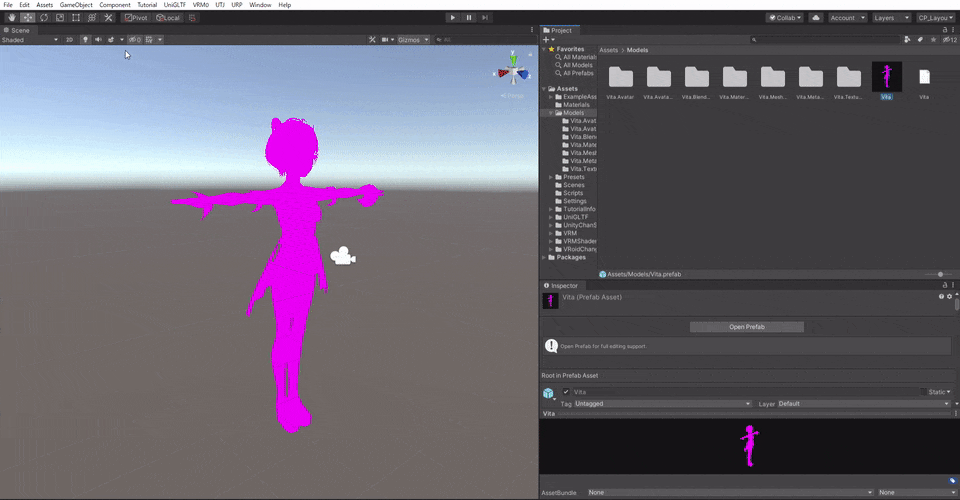This screenshot has width=960, height=500.
Task: Open the Collab dropdown
Action: [785, 18]
